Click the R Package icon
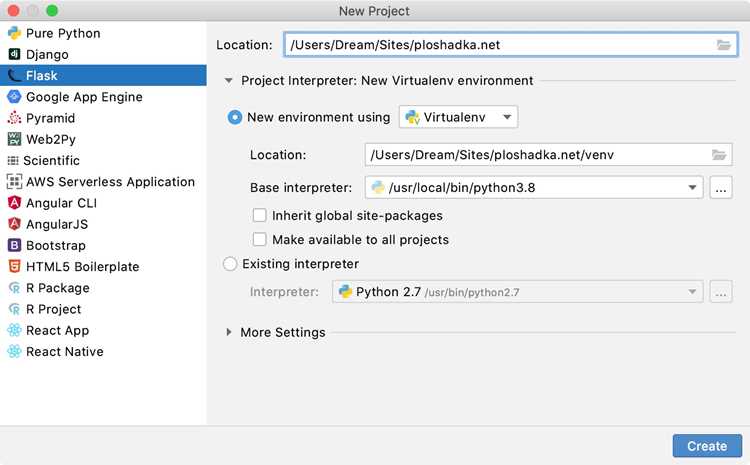This screenshot has width=750, height=465. click(14, 288)
